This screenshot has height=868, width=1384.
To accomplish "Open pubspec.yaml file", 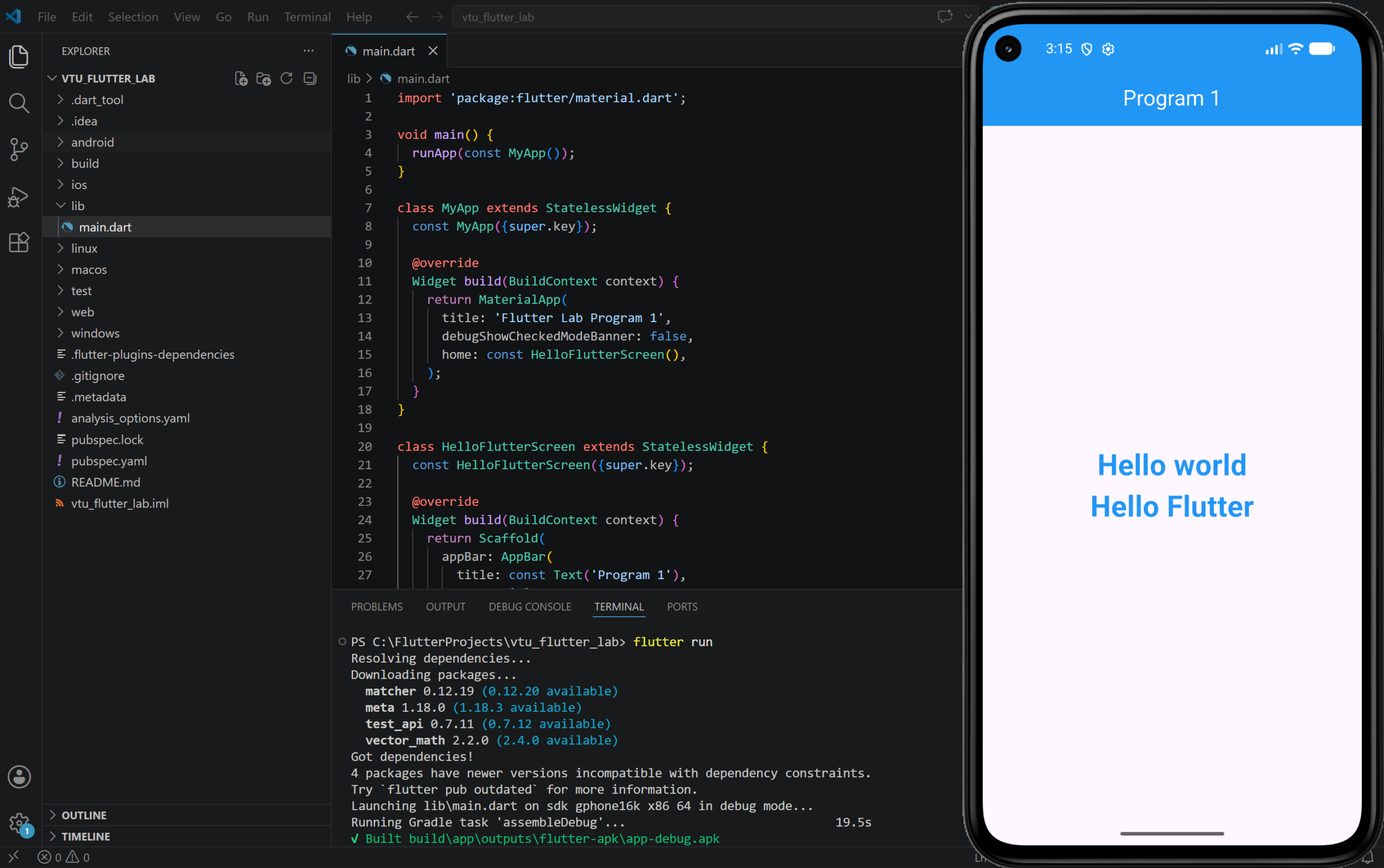I will 109,462.
